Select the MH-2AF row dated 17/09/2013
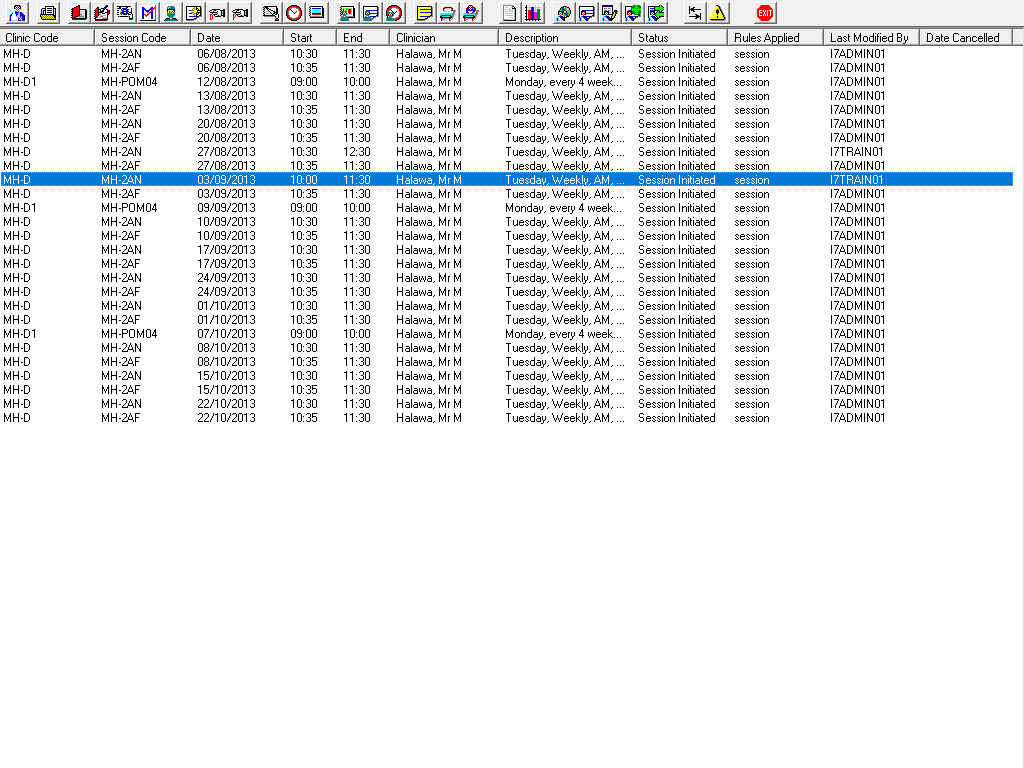 click(507, 264)
